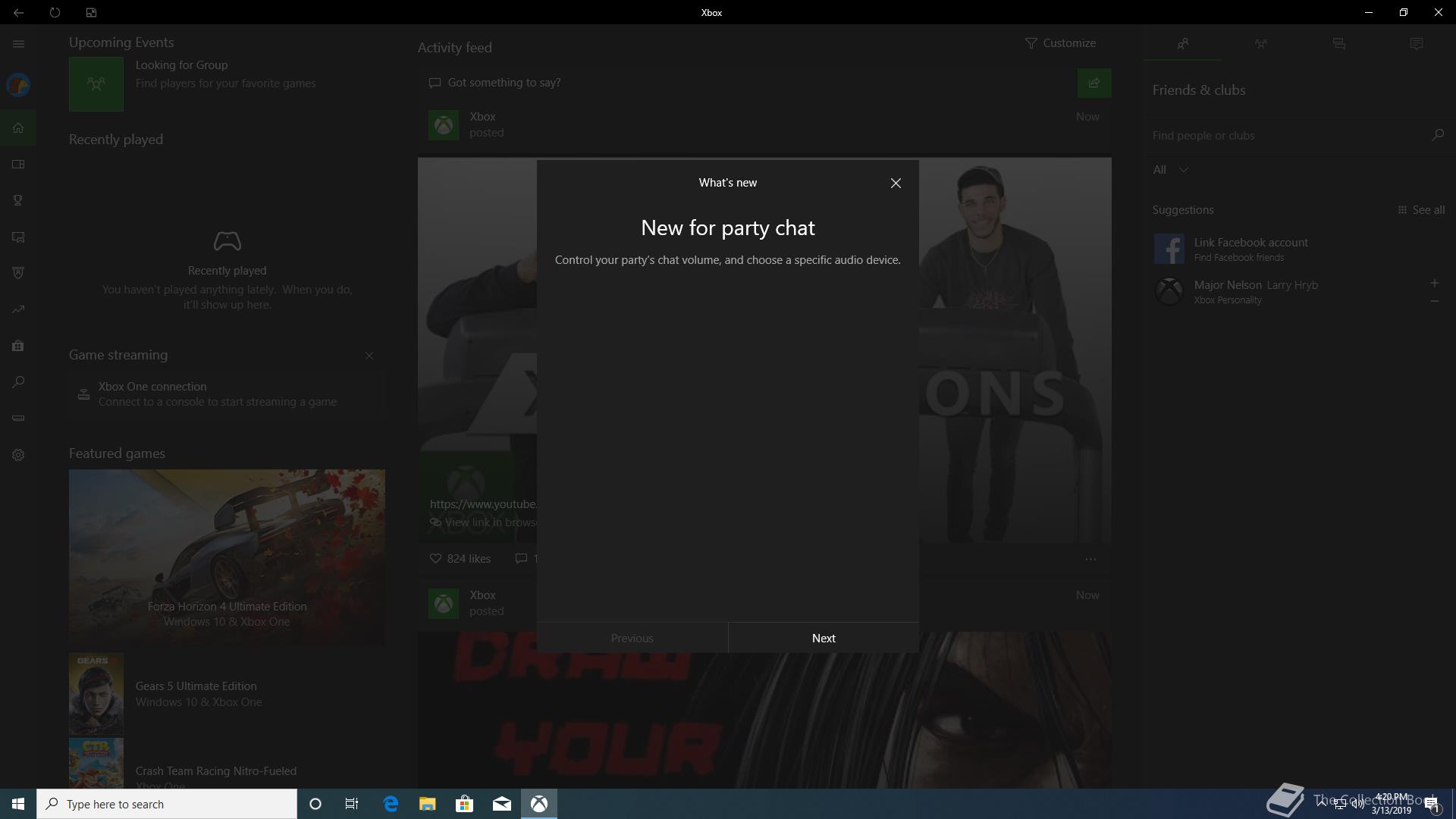This screenshot has width=1456, height=819.
Task: Open the first post's Xbox avatar
Action: (444, 125)
